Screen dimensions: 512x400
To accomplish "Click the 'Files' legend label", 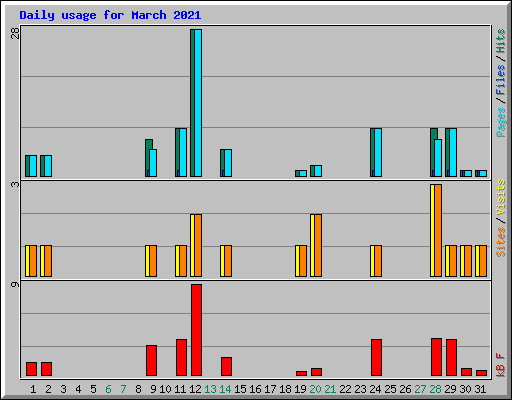I will click(500, 80).
